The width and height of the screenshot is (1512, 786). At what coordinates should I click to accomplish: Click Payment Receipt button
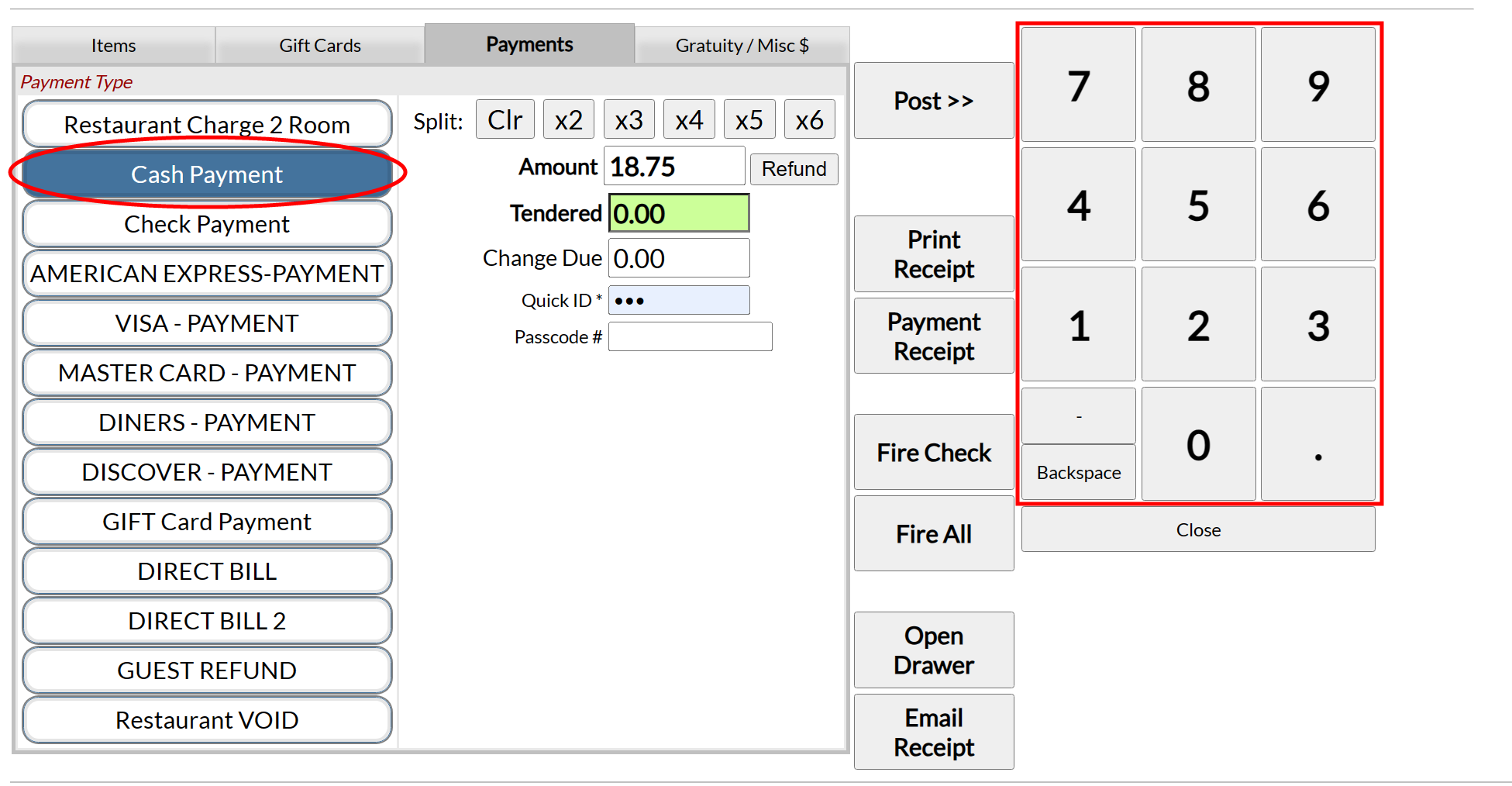click(934, 336)
